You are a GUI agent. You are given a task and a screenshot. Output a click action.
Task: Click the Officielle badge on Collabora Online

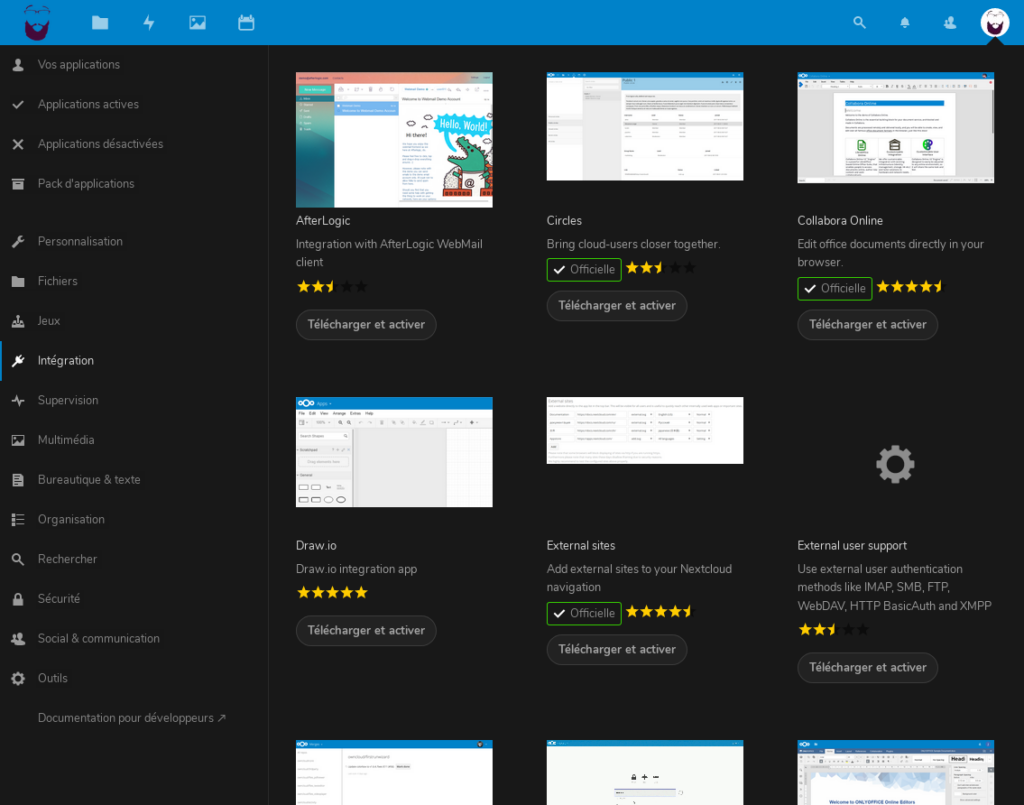coord(835,289)
